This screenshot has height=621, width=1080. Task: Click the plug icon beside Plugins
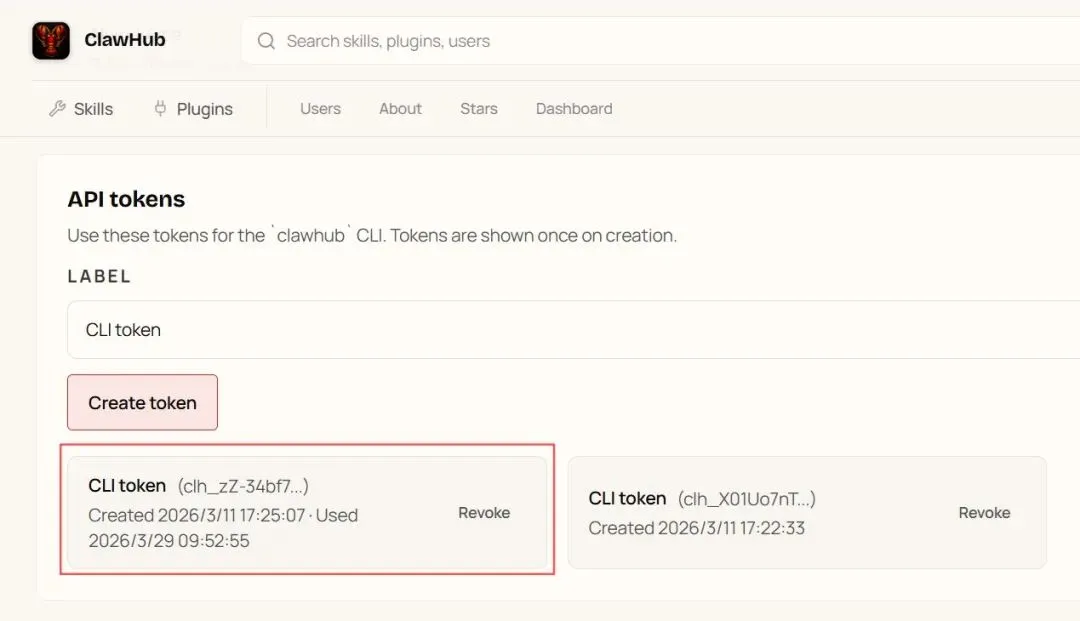(160, 108)
